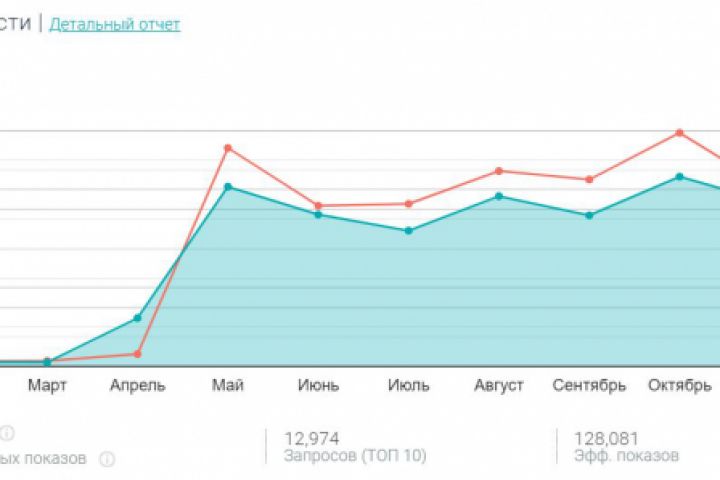
Task: Click the Март label on the axis
Action: (47, 385)
